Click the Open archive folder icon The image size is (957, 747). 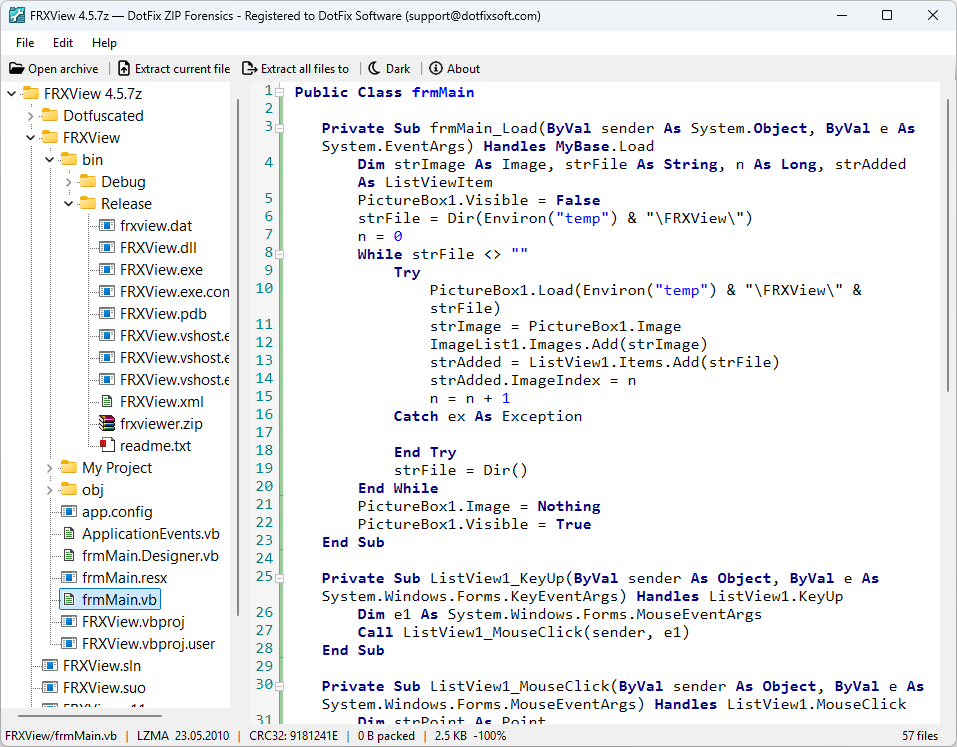click(x=16, y=68)
